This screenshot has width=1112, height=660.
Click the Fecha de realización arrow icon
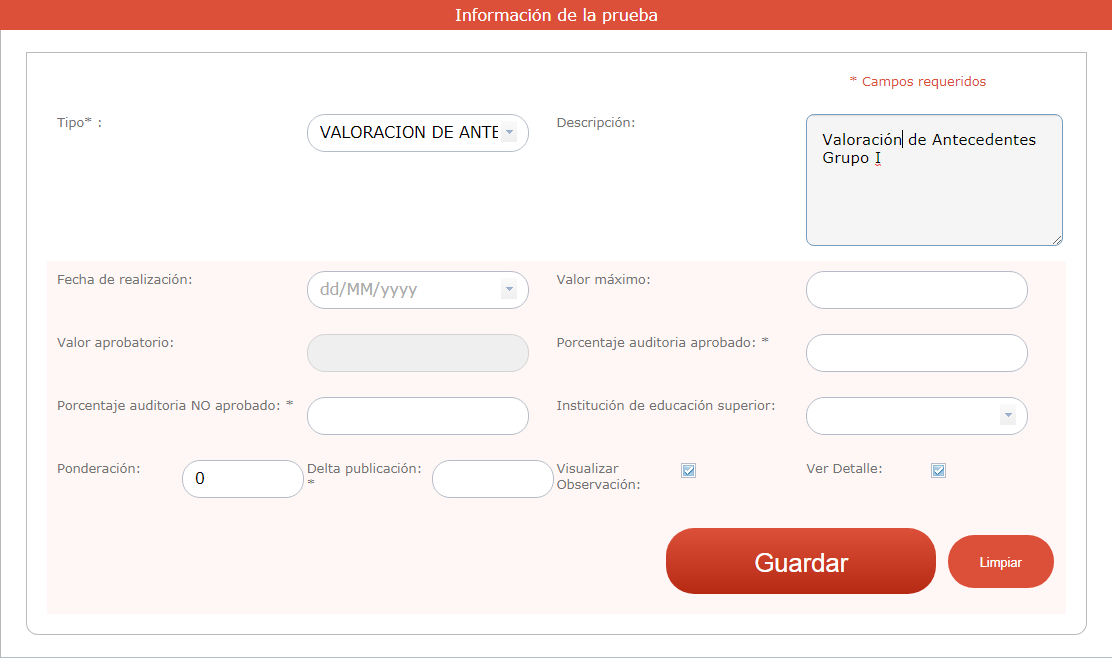pyautogui.click(x=509, y=290)
